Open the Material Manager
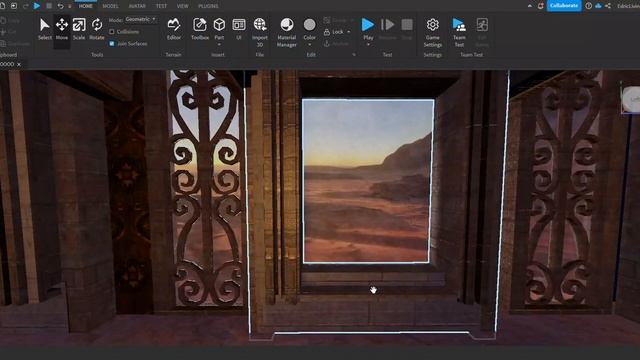This screenshot has height=360, width=640. 287,32
